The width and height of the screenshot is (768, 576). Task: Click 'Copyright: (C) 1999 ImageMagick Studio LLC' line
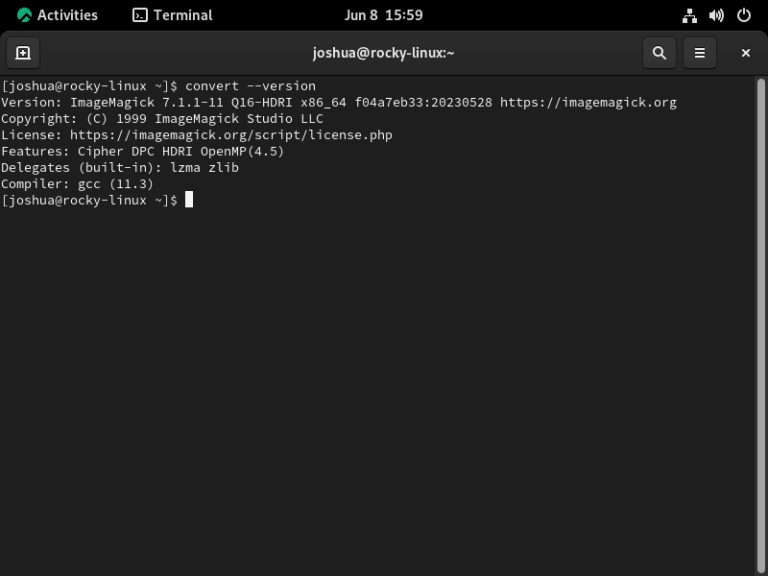click(x=162, y=119)
